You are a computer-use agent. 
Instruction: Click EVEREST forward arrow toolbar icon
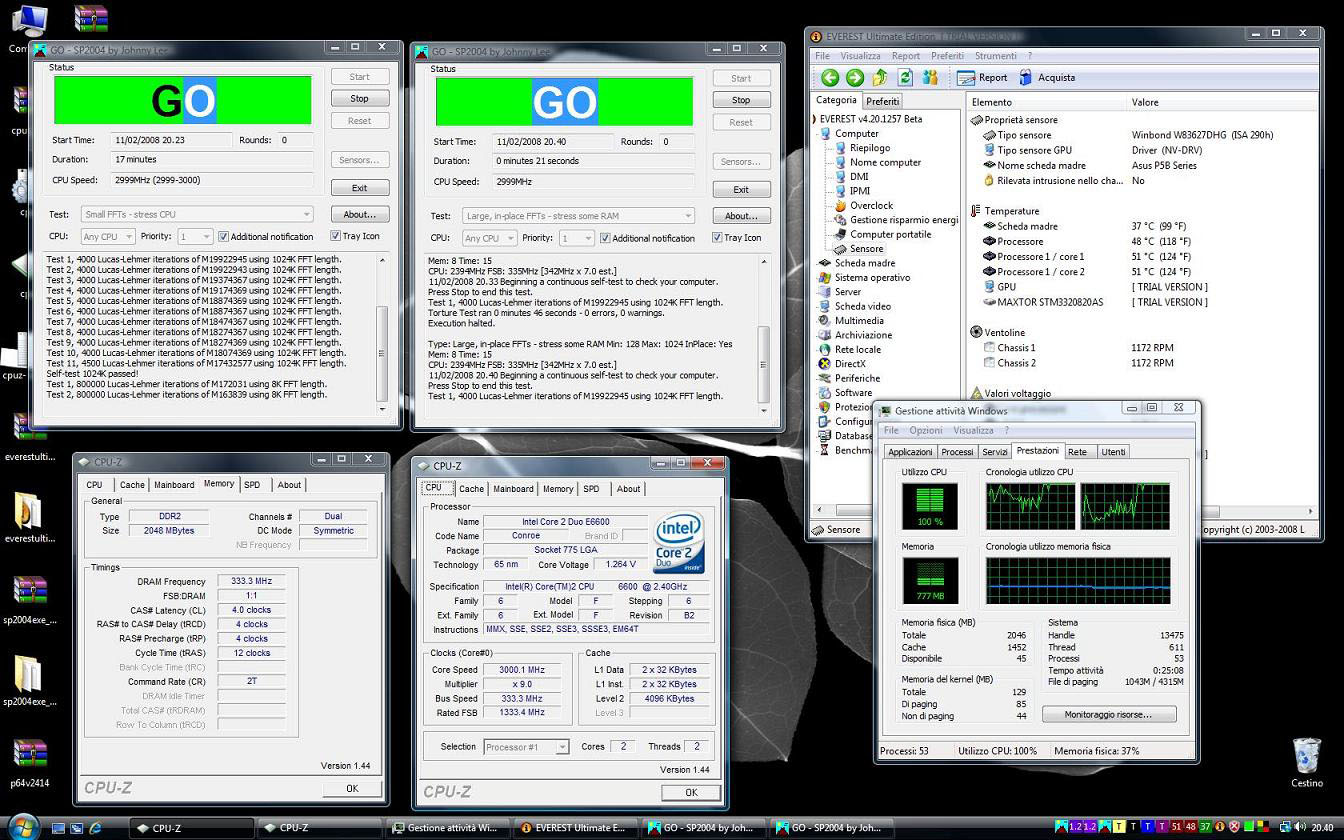pos(854,77)
